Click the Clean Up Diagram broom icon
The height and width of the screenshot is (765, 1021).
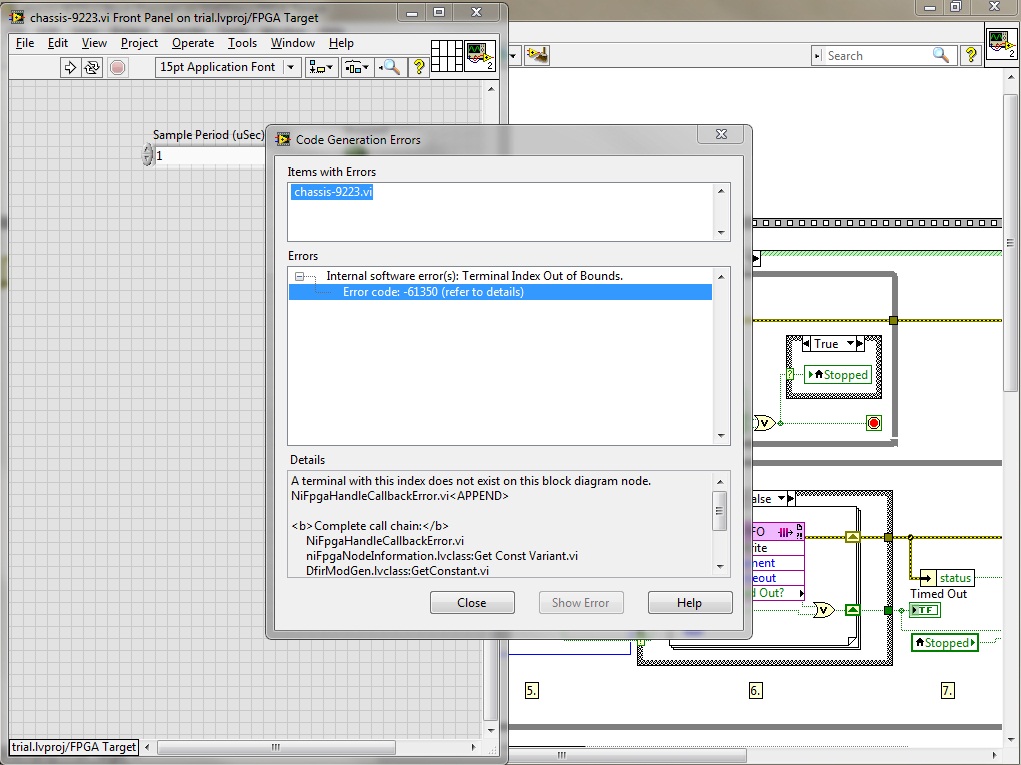pos(537,55)
